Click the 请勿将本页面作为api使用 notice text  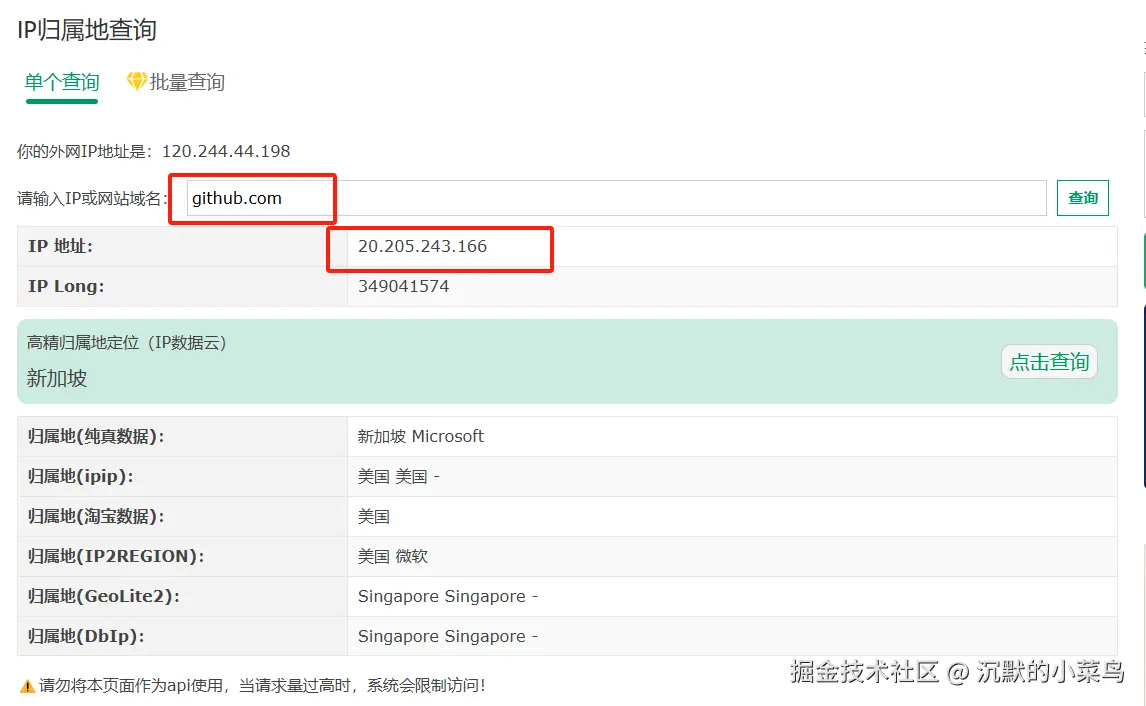point(262,686)
